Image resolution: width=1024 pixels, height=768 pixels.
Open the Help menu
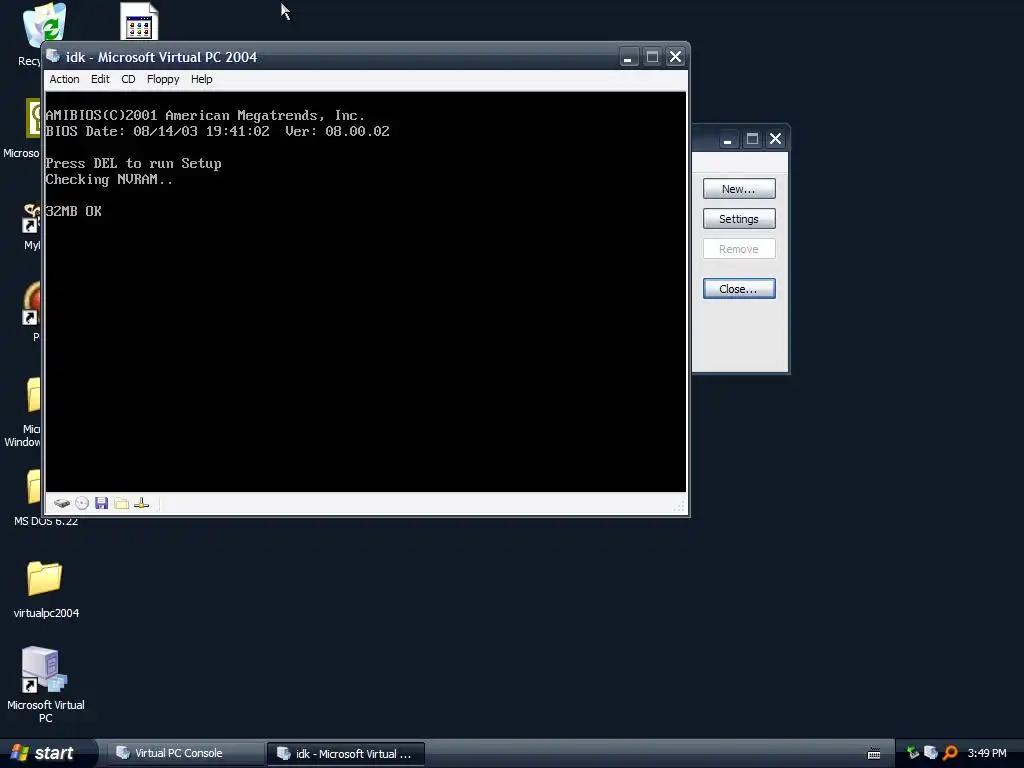[201, 79]
